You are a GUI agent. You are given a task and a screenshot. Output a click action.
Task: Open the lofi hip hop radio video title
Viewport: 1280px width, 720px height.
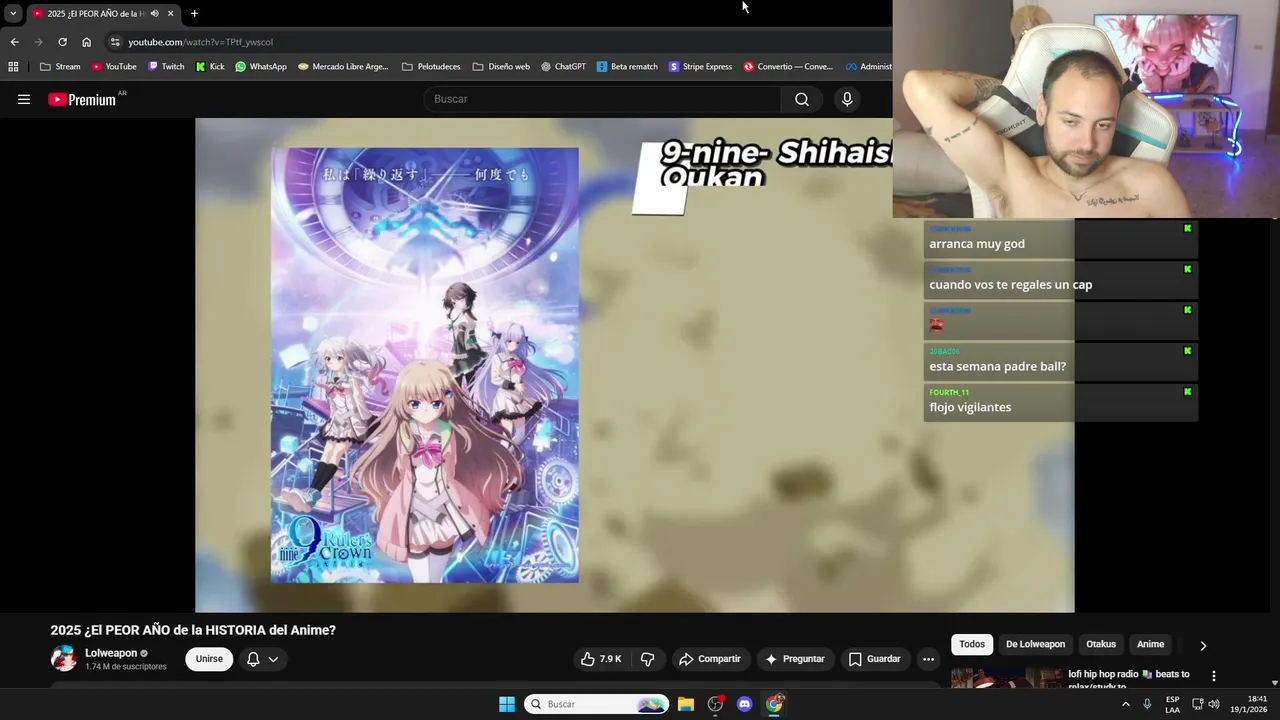pyautogui.click(x=1129, y=679)
